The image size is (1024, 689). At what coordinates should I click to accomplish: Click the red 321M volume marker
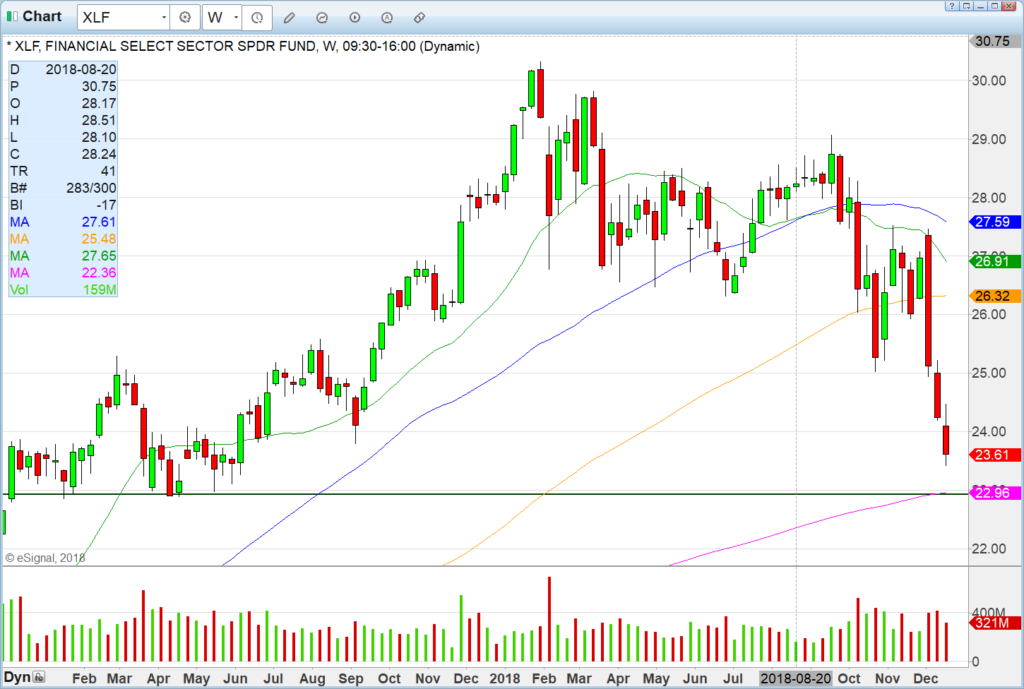994,623
